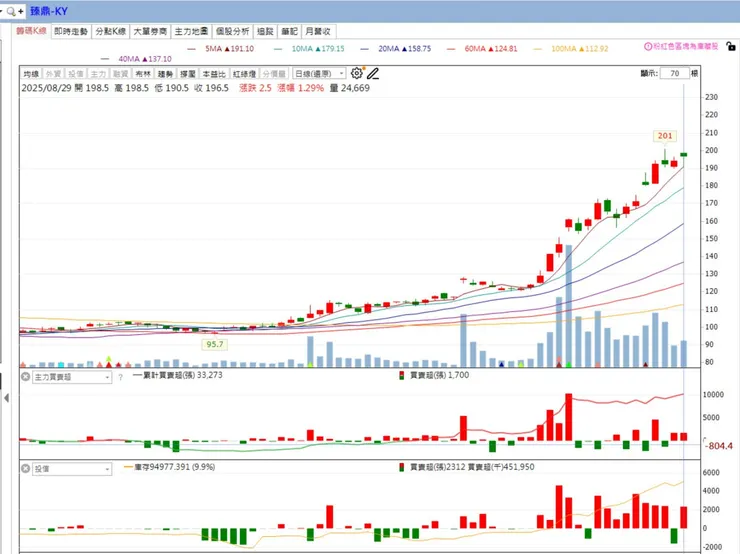Click the 顯示 bar count field showing 70
This screenshot has width=740, height=554.
[674, 73]
